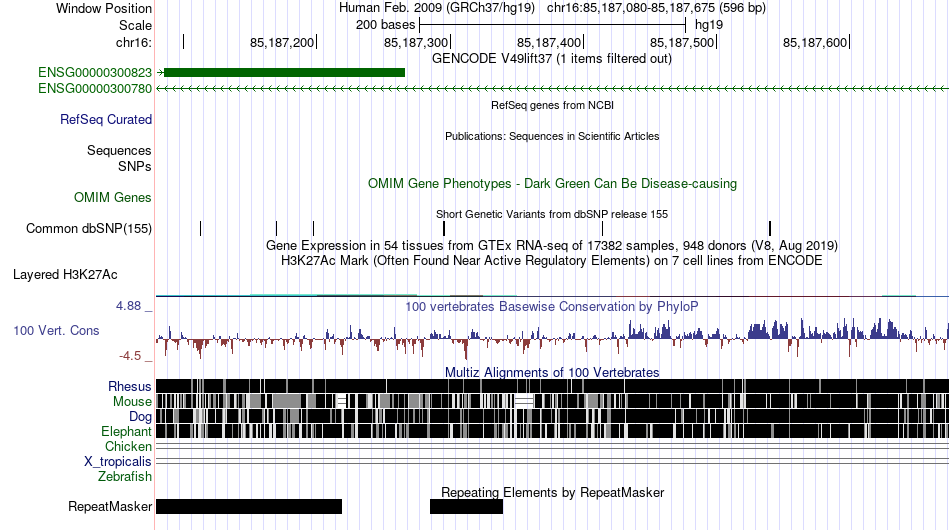Click the X_tropicalis alignment row label

tap(118, 462)
